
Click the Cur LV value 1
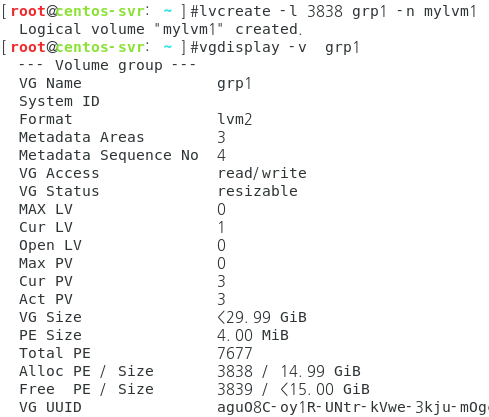point(221,227)
